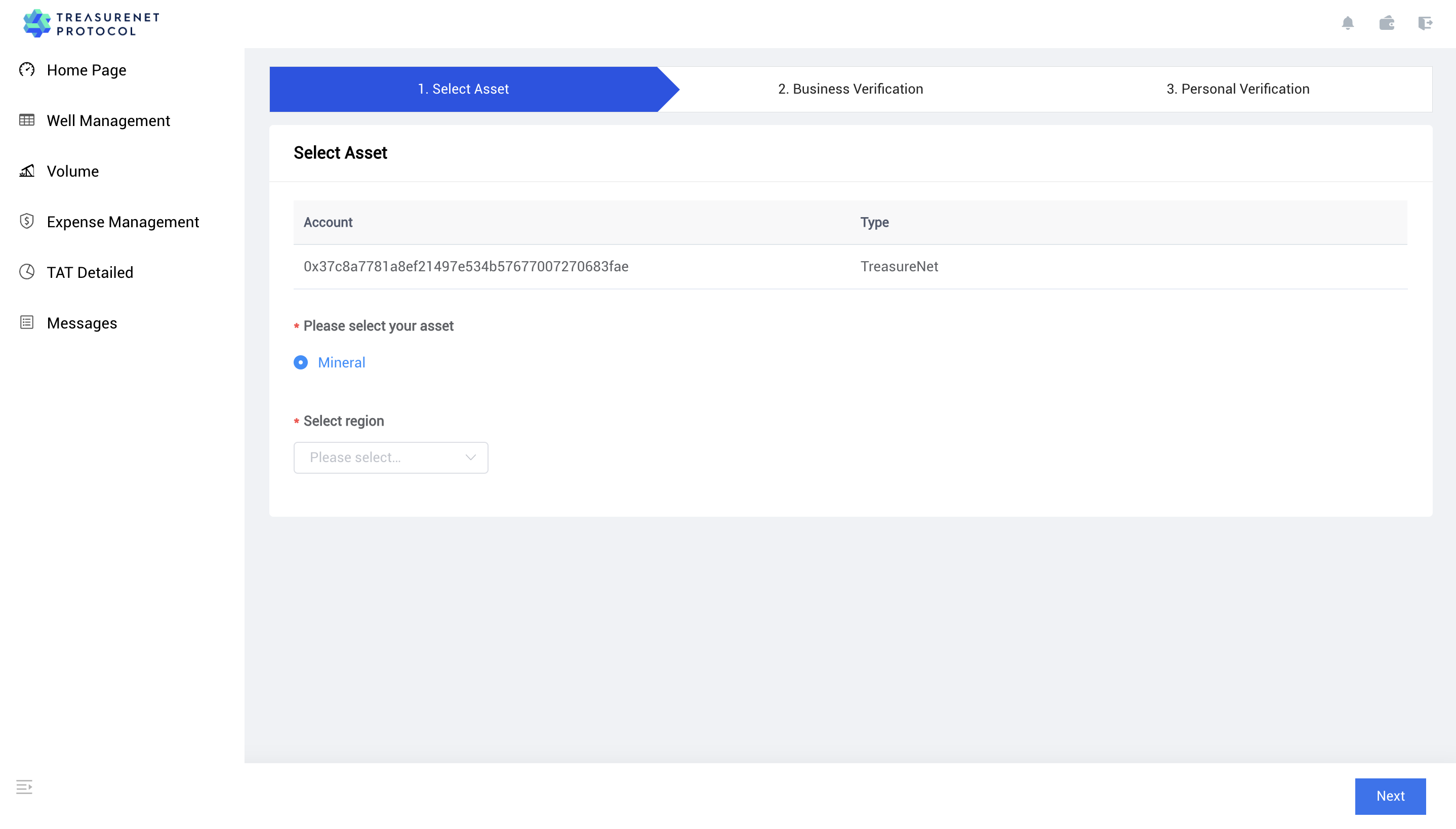The image size is (1456, 829).
Task: Click the Volume pump icon
Action: tap(27, 171)
